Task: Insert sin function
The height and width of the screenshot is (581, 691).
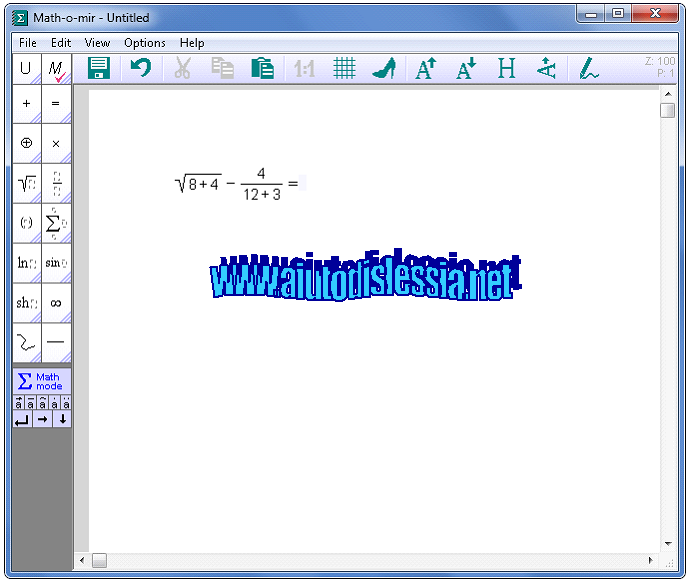Action: pos(56,263)
